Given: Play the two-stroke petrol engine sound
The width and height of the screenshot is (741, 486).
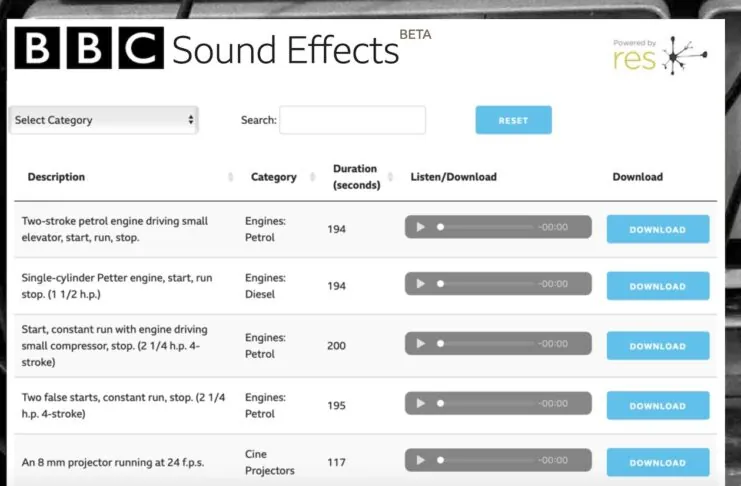Looking at the screenshot, I should (420, 228).
